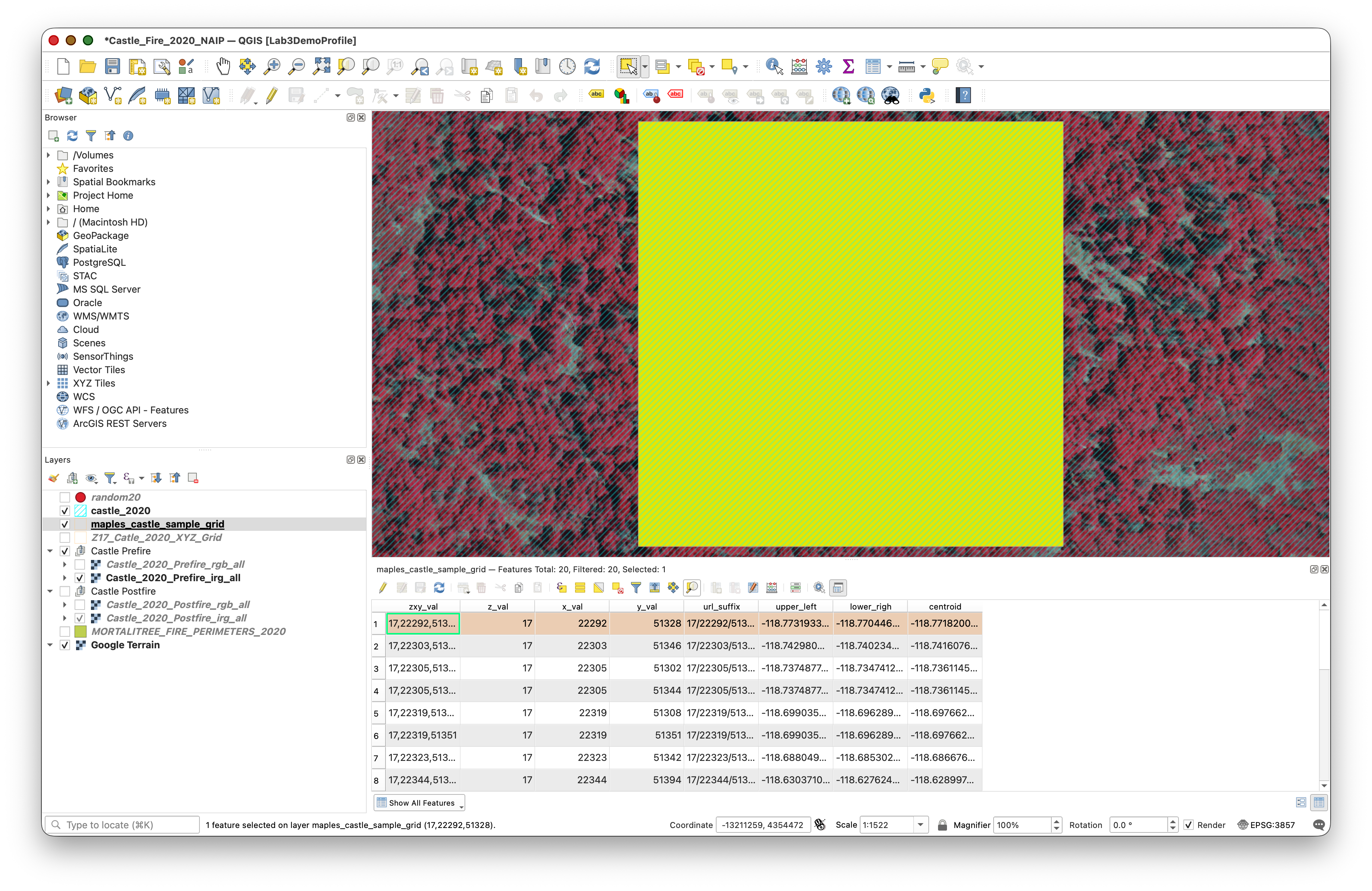Select Spatial Bookmarks in Browser panel
1372x891 pixels.
click(114, 182)
